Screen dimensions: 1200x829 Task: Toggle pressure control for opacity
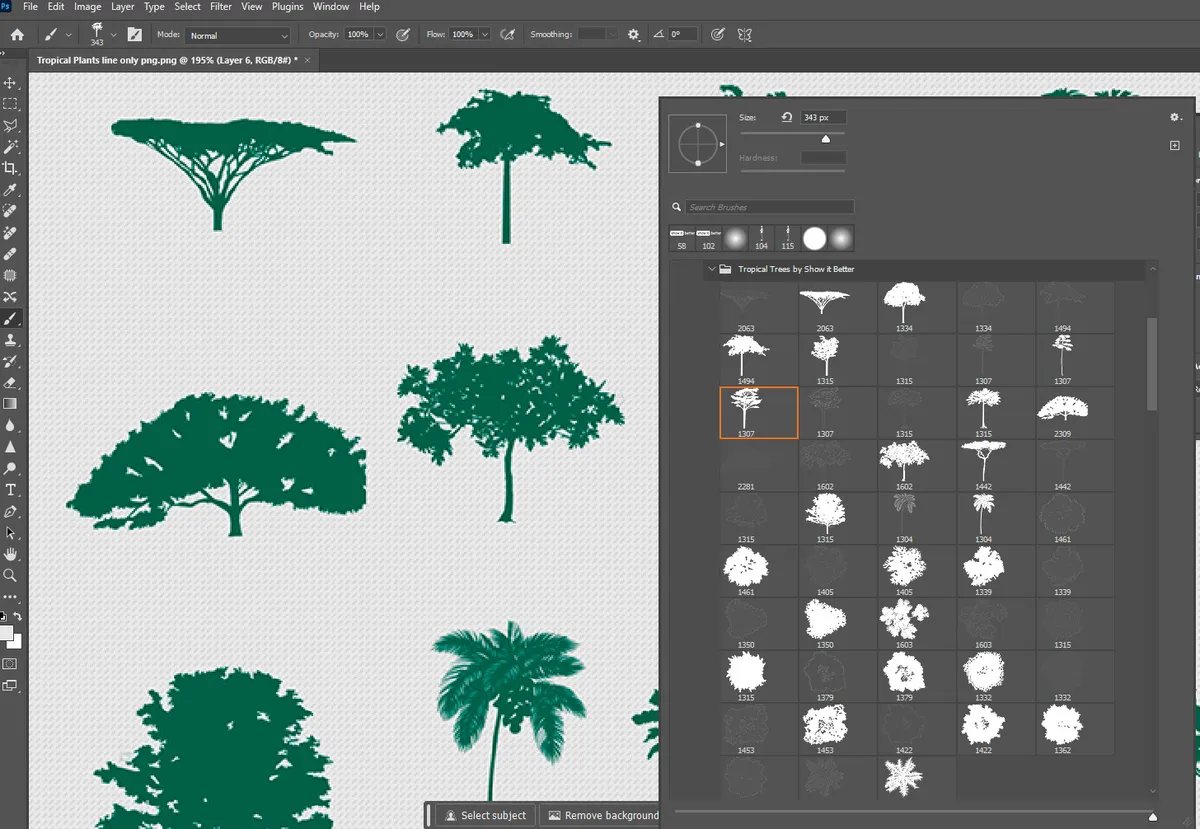tap(403, 34)
